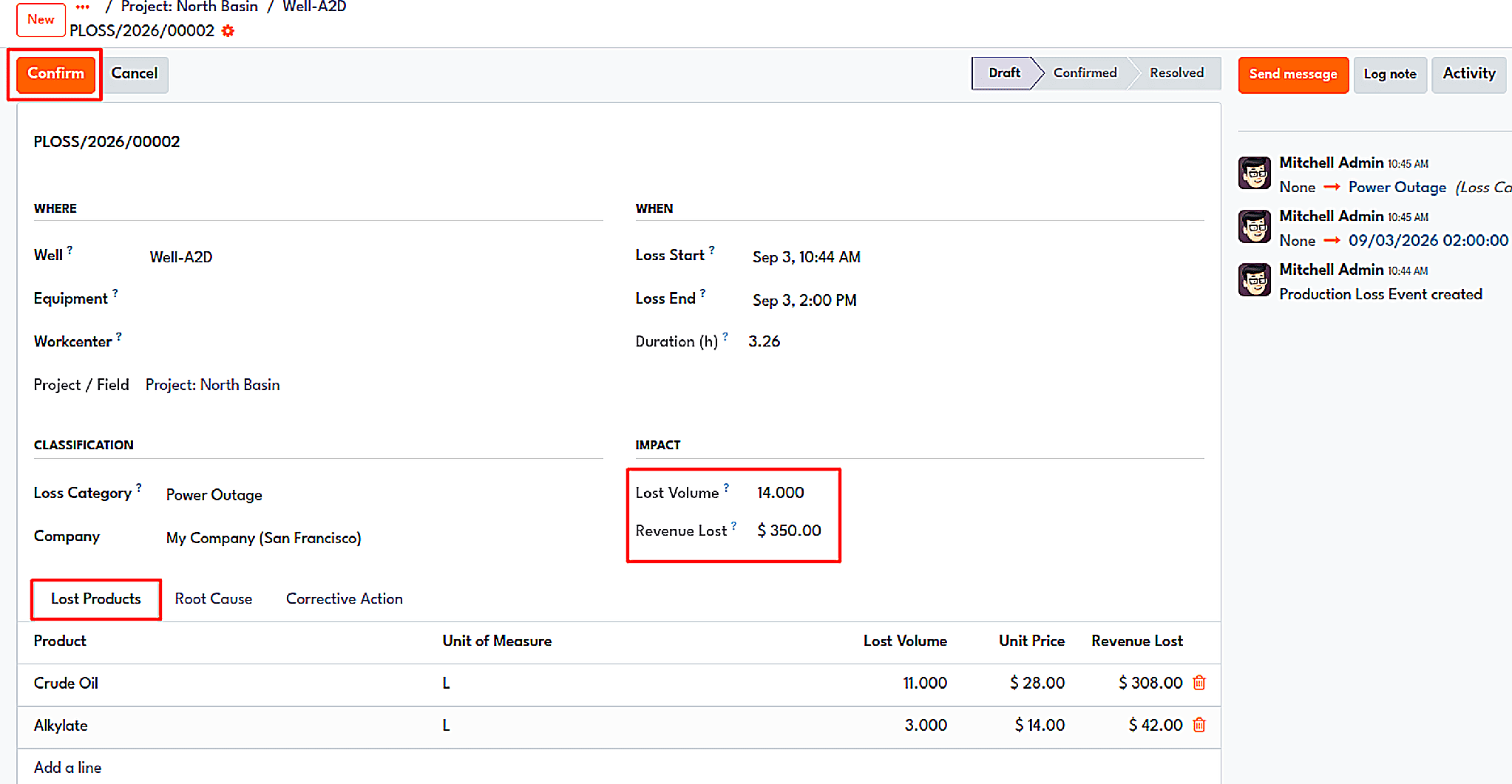The image size is (1512, 784).
Task: Open the breadcrumb ellipsis menu
Action: [82, 7]
